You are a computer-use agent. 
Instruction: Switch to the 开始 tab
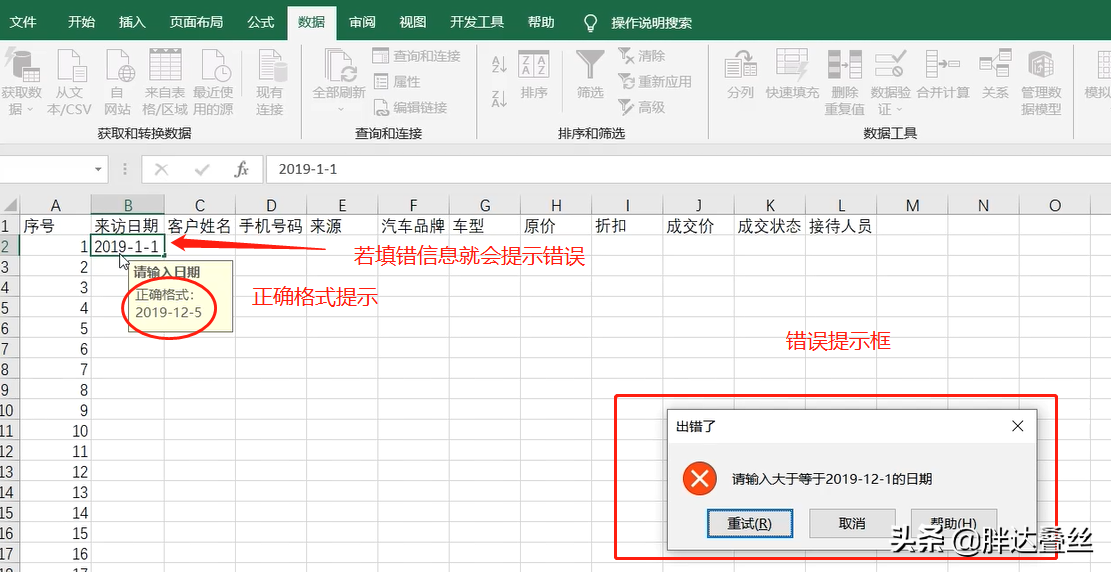tap(81, 22)
